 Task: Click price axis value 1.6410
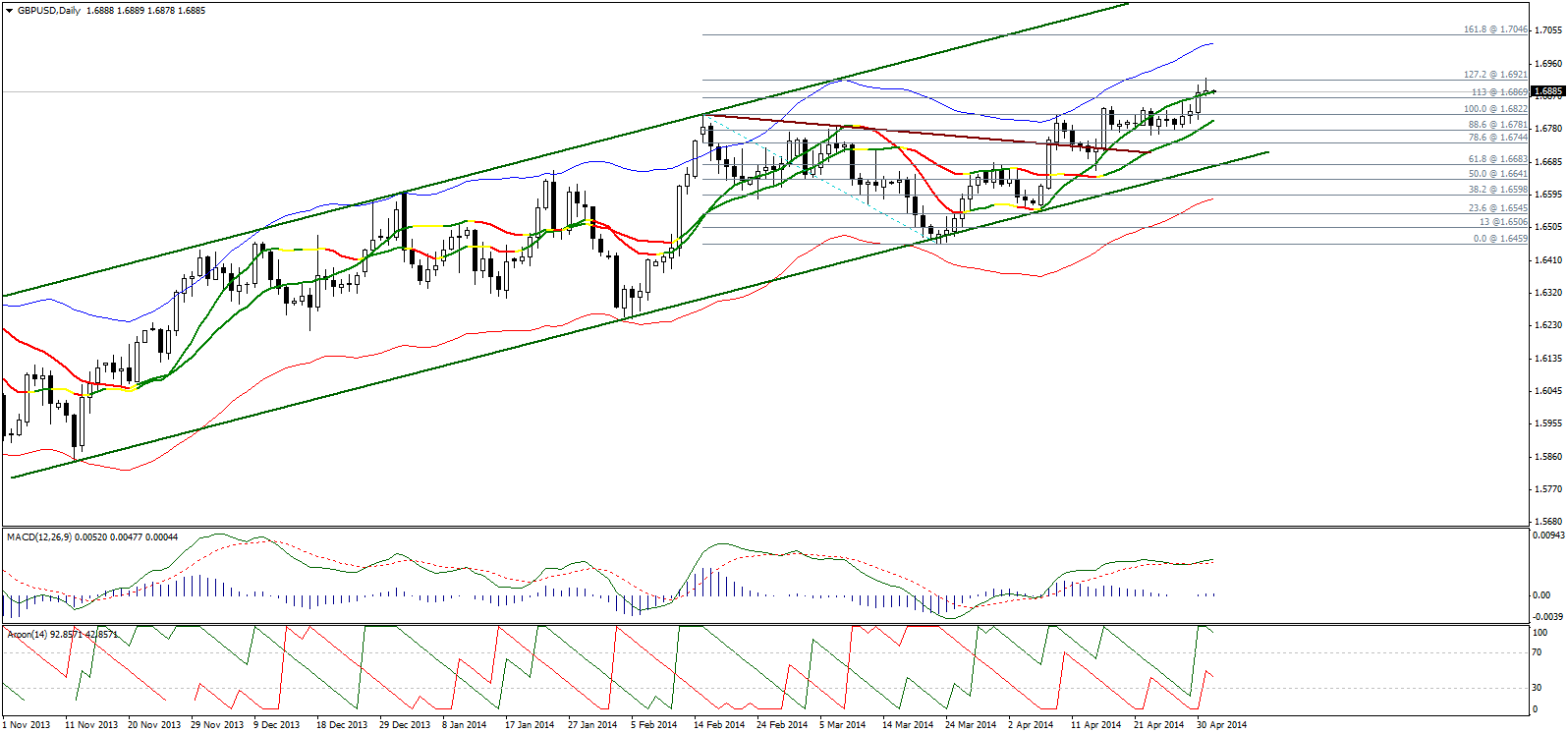coord(1549,260)
